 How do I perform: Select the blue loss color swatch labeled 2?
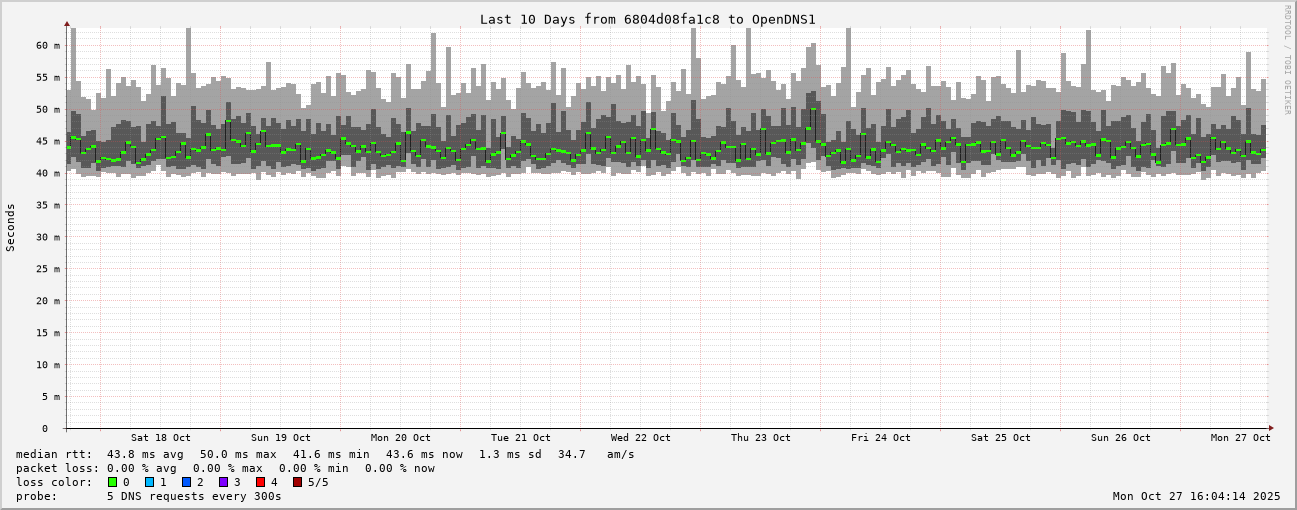[x=186, y=482]
